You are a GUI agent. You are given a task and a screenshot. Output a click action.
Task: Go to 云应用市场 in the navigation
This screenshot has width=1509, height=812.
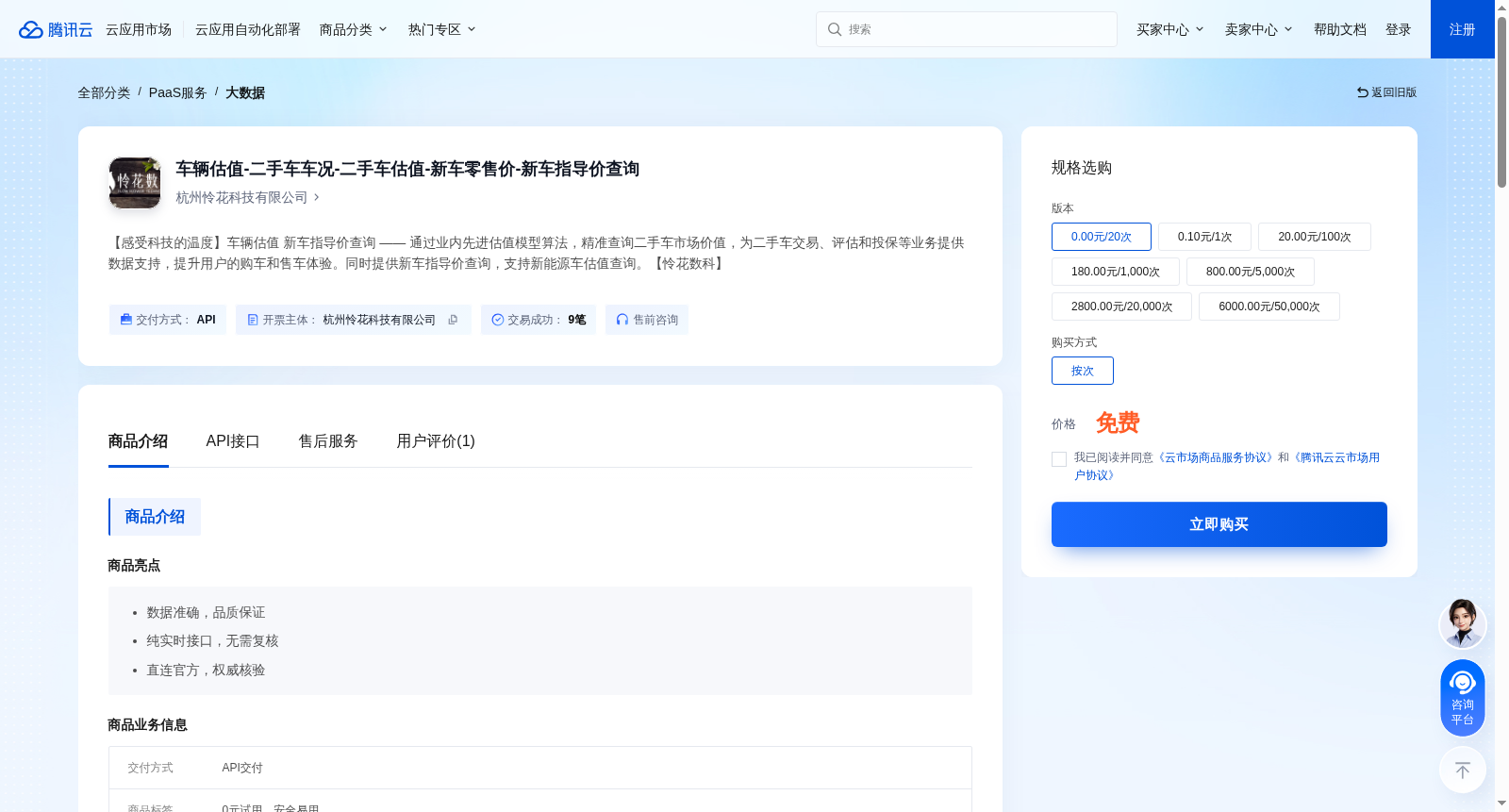click(139, 29)
